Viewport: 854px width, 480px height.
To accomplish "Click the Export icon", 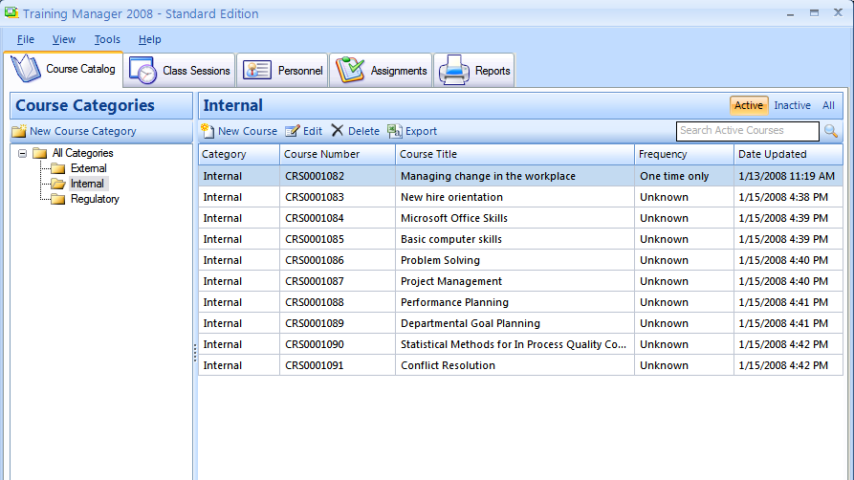I will coord(395,131).
